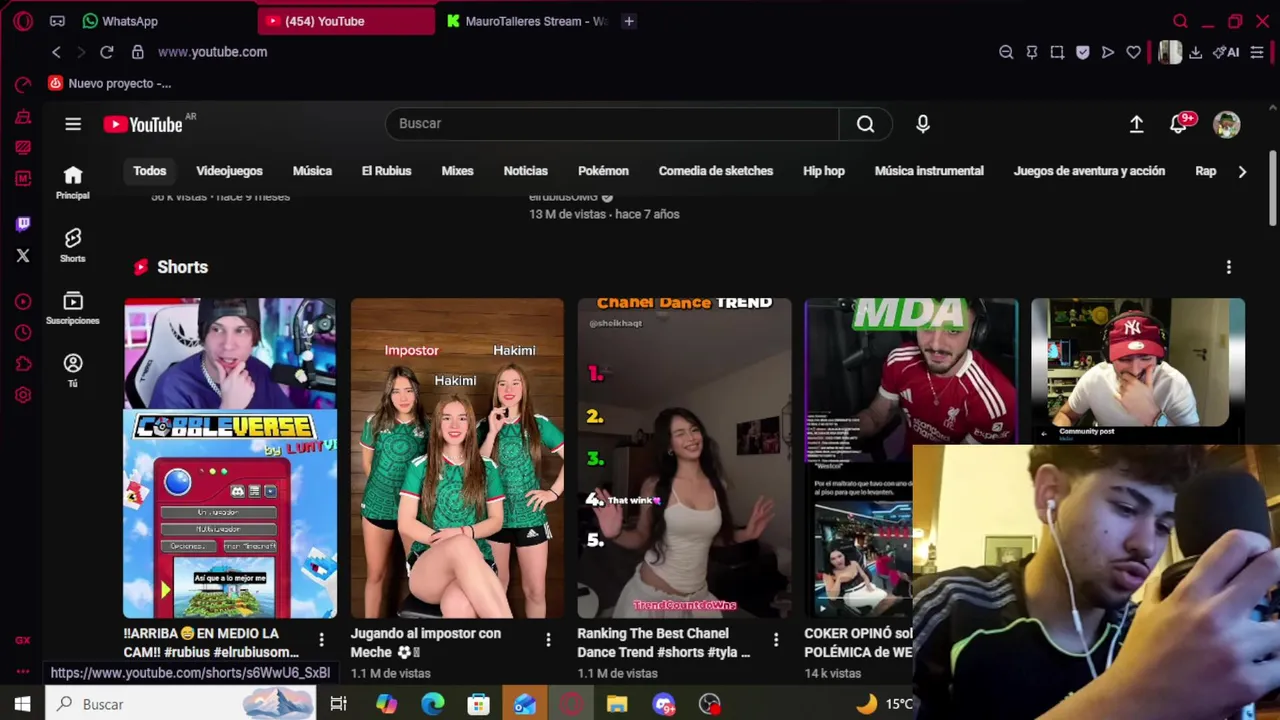Click the tab search magnifier in title bar
This screenshot has height=720, width=1280.
tap(1181, 21)
